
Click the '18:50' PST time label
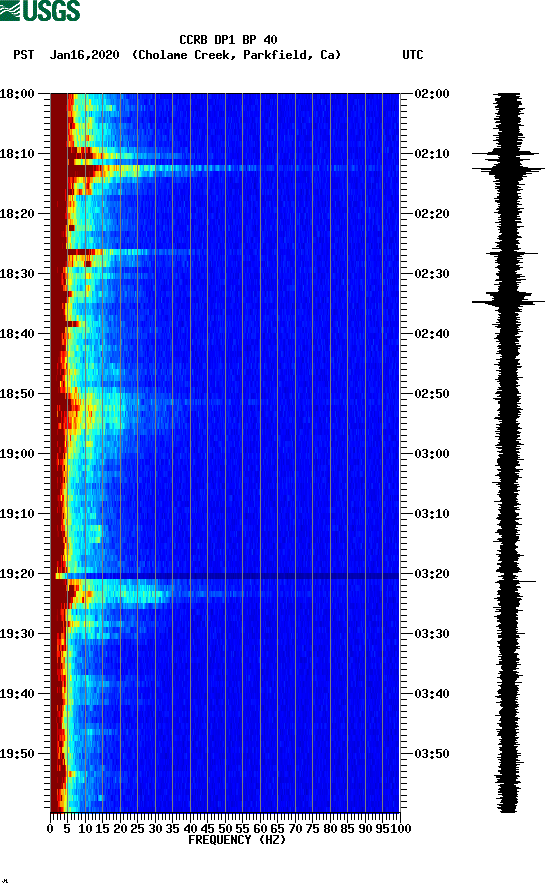pyautogui.click(x=17, y=394)
